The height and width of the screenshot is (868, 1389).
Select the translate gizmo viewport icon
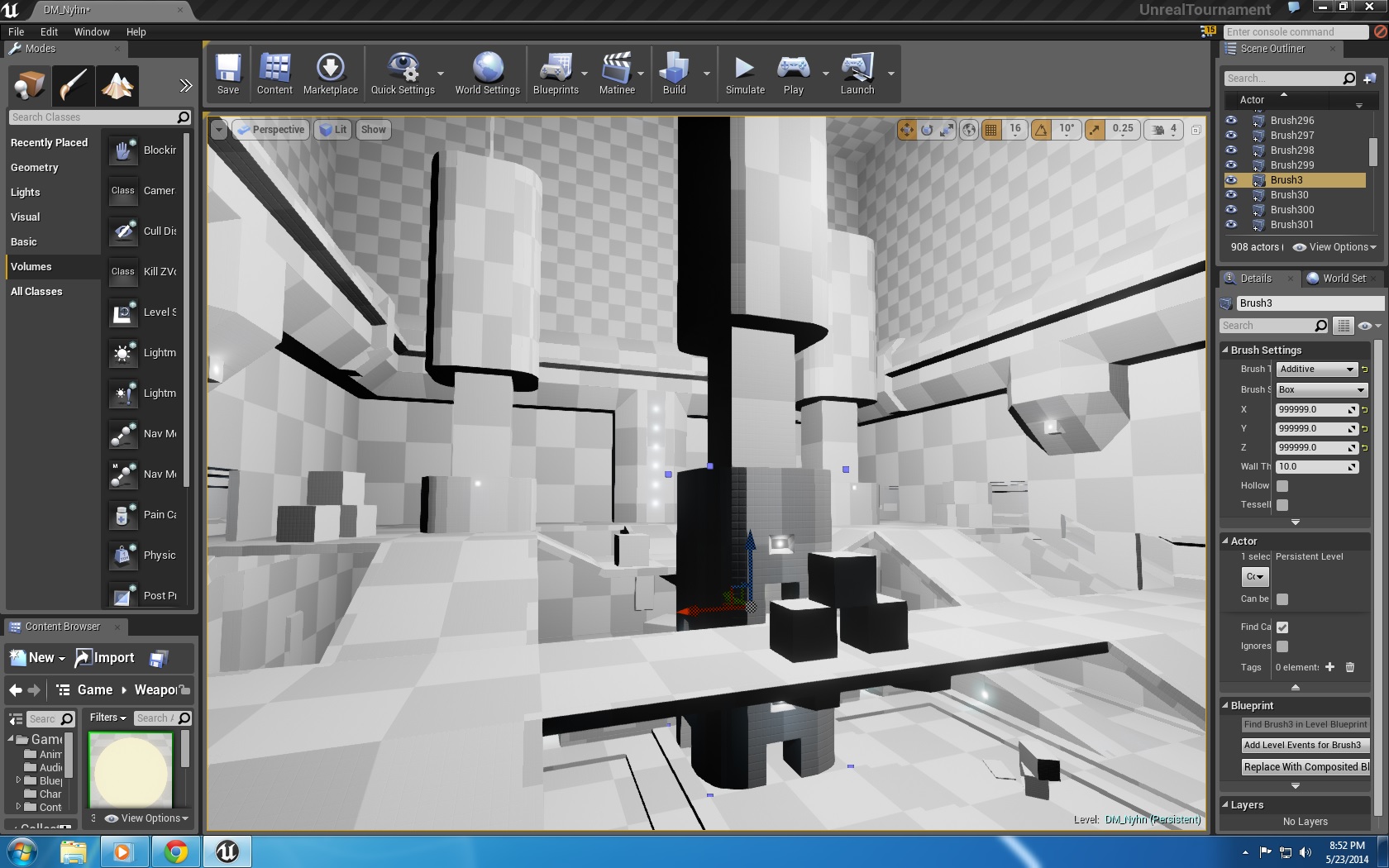click(907, 130)
